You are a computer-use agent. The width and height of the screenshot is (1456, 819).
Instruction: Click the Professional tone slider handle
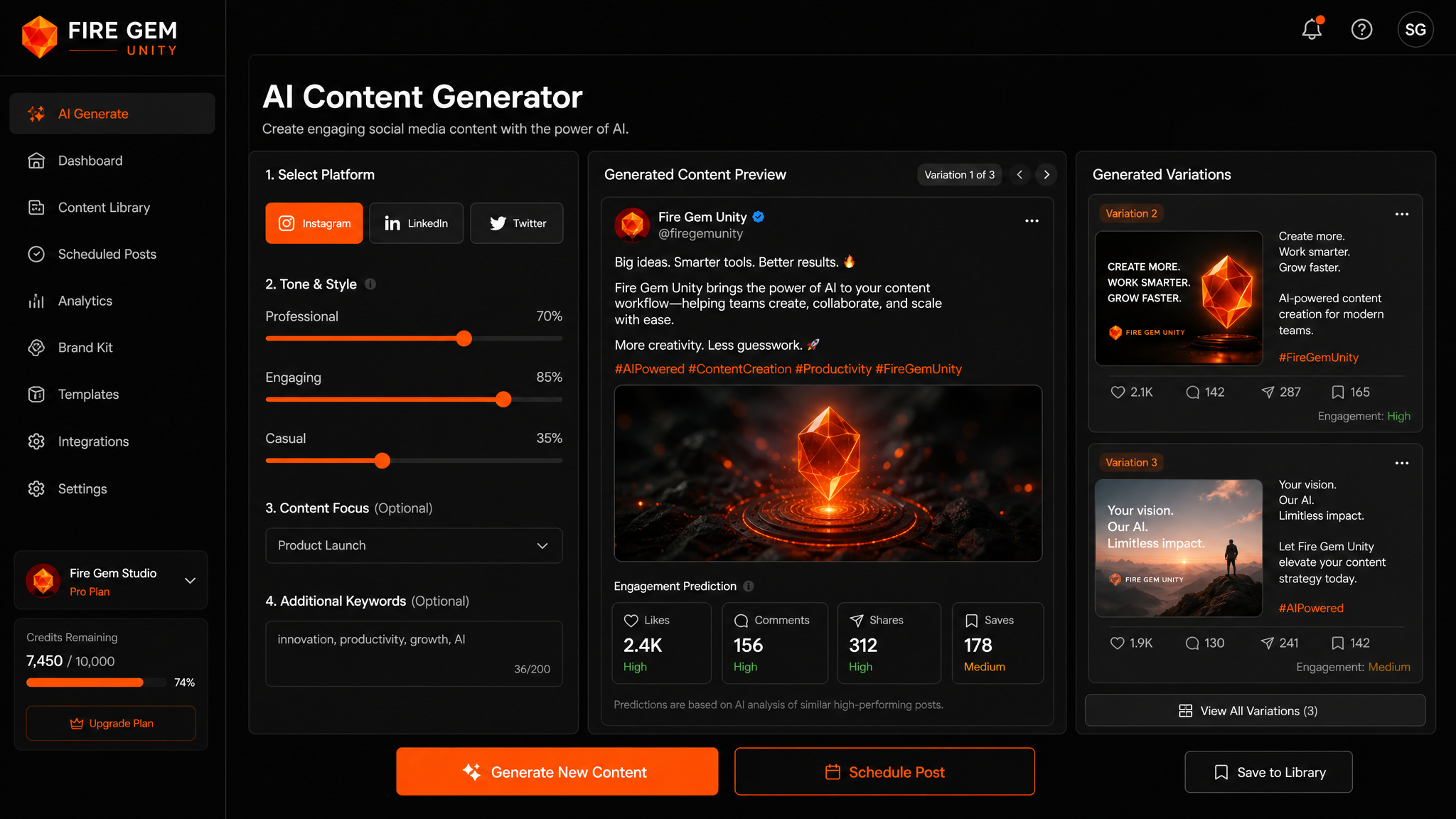coord(464,338)
